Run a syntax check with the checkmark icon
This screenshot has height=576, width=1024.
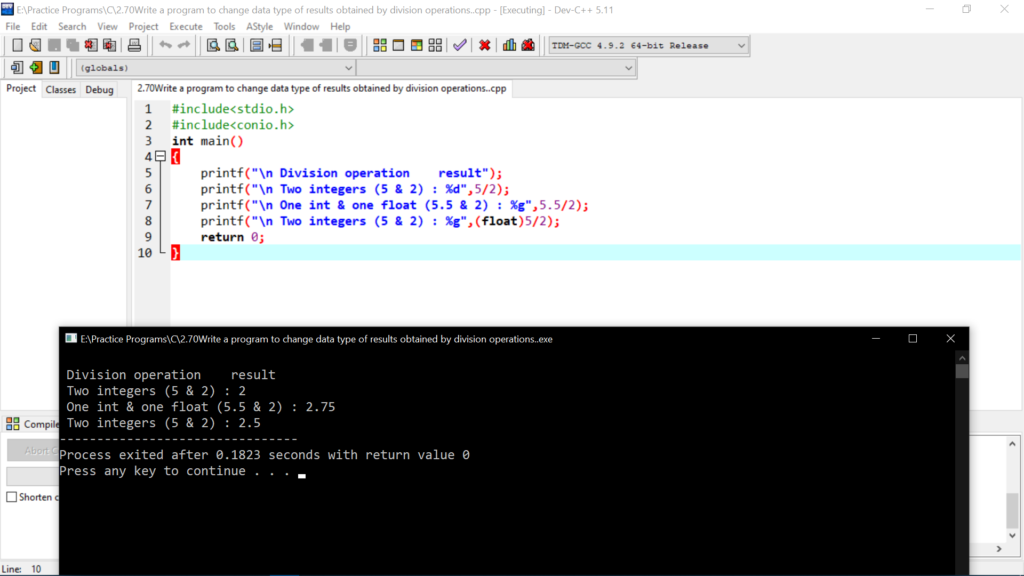point(458,45)
